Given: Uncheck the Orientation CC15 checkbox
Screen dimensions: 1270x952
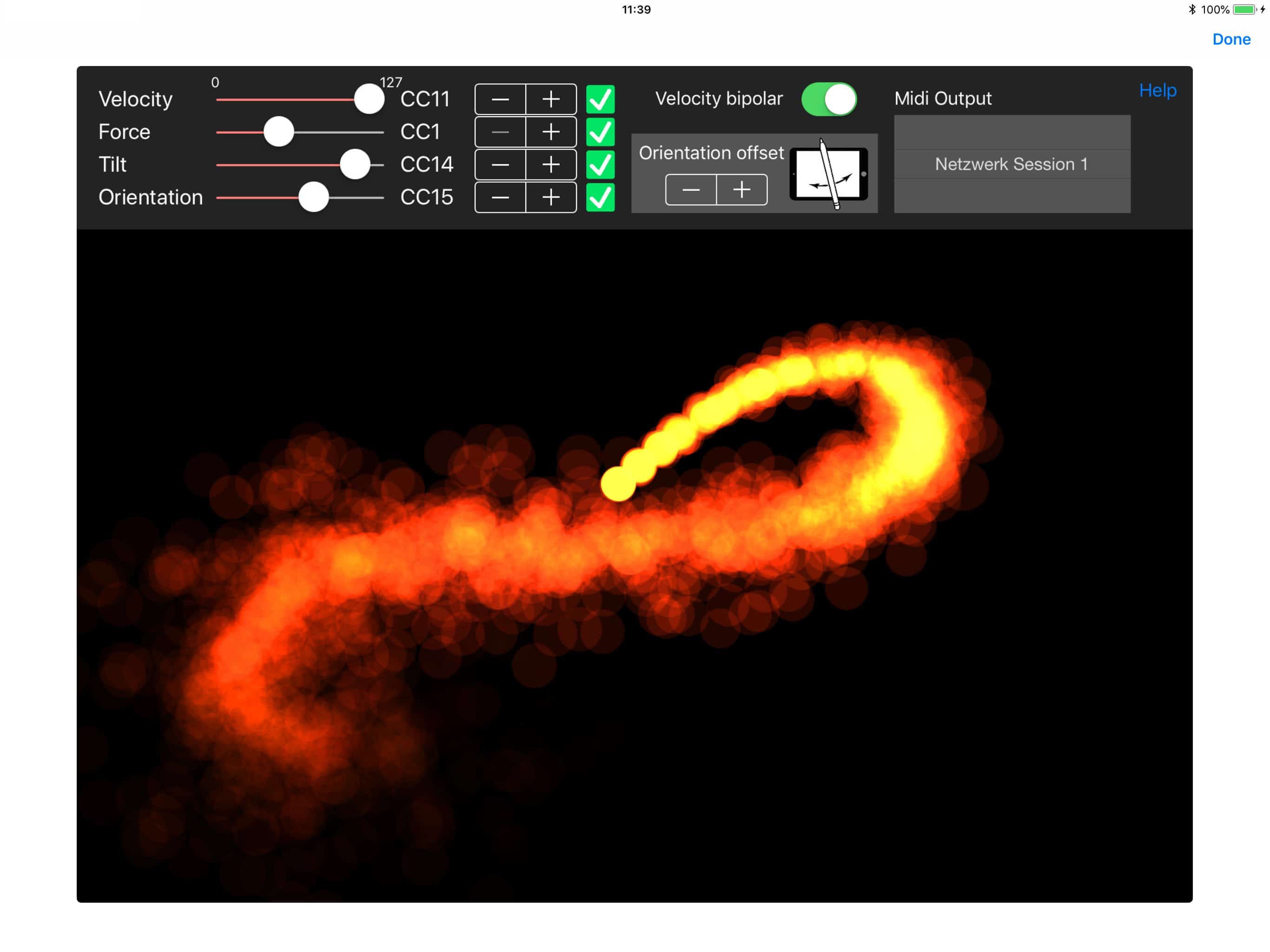Looking at the screenshot, I should (600, 198).
